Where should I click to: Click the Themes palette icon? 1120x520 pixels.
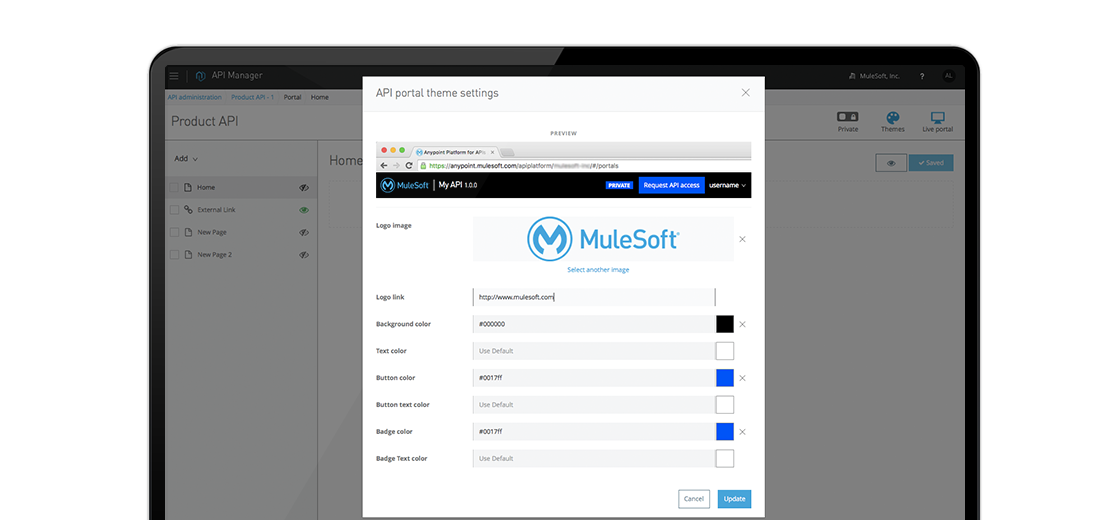click(x=893, y=118)
